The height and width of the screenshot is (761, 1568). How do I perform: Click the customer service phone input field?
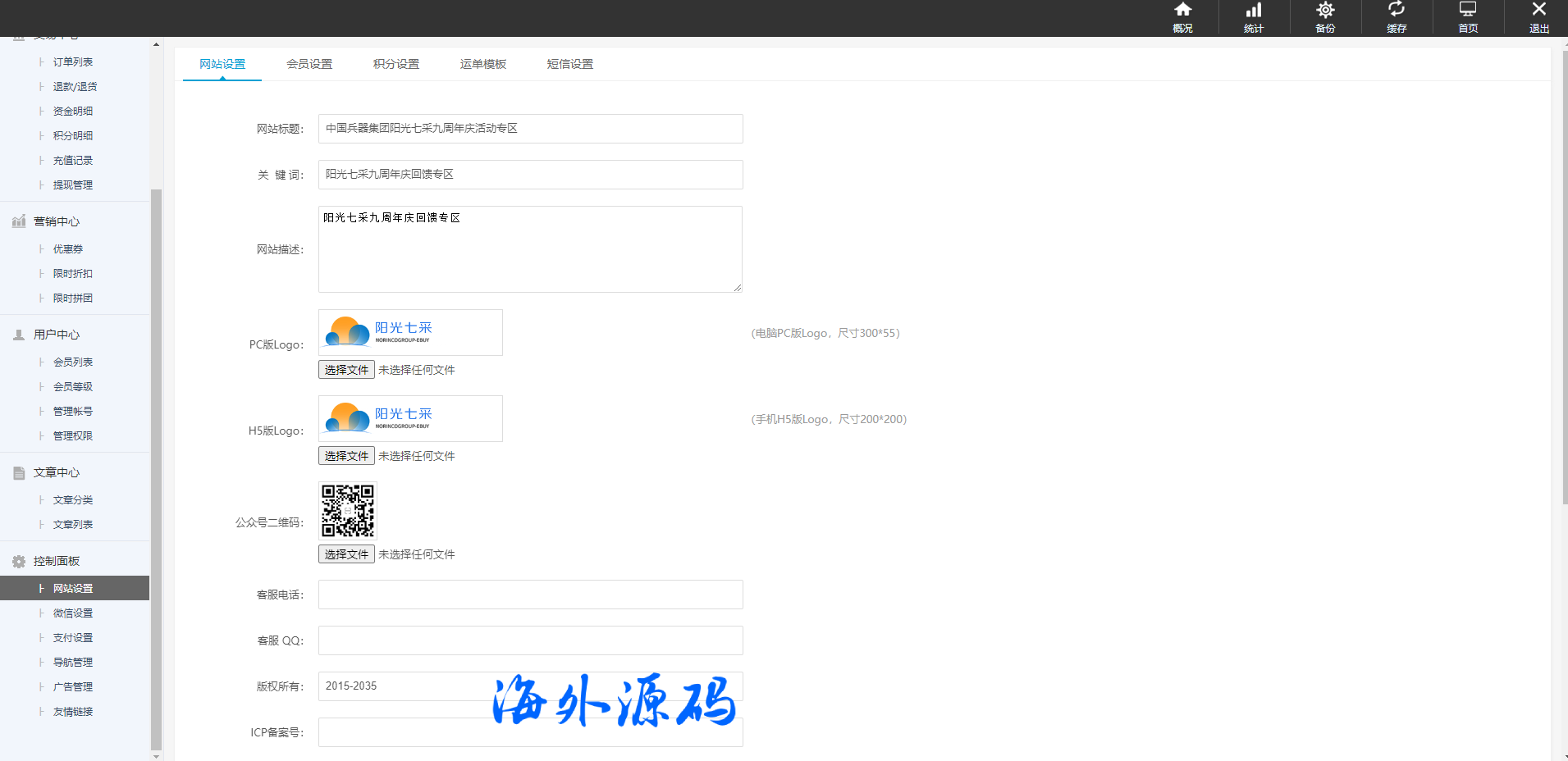click(530, 595)
